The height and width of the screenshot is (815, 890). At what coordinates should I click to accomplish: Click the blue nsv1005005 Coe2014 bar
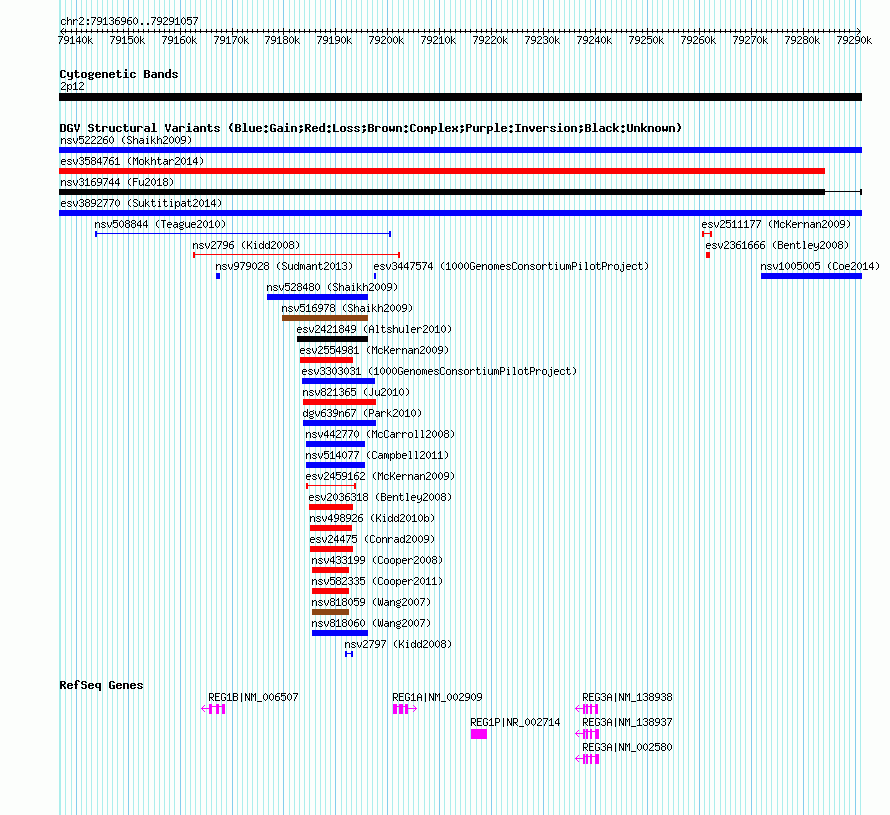pos(812,276)
